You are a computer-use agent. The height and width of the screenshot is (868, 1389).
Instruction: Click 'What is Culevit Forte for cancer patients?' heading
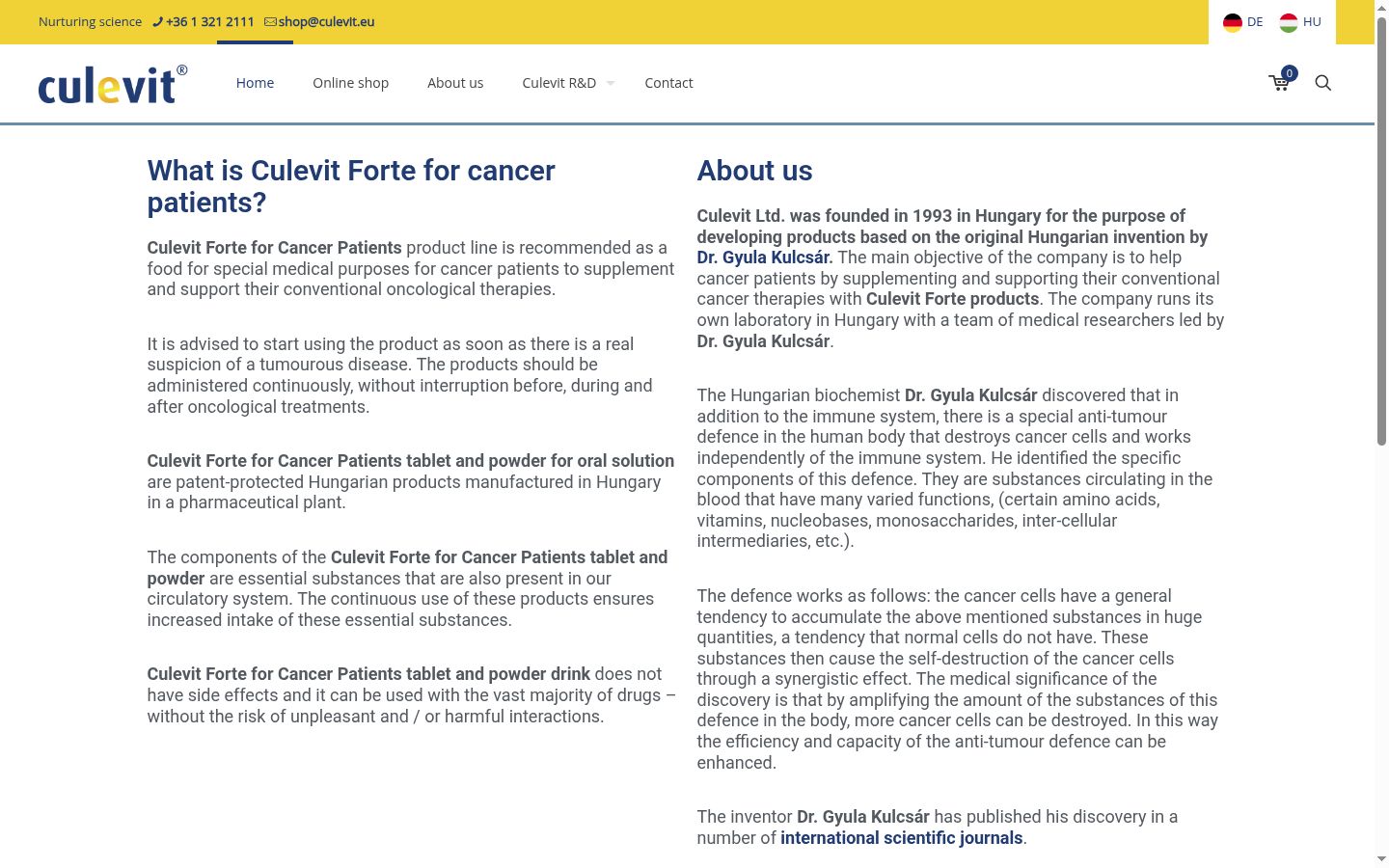351,186
